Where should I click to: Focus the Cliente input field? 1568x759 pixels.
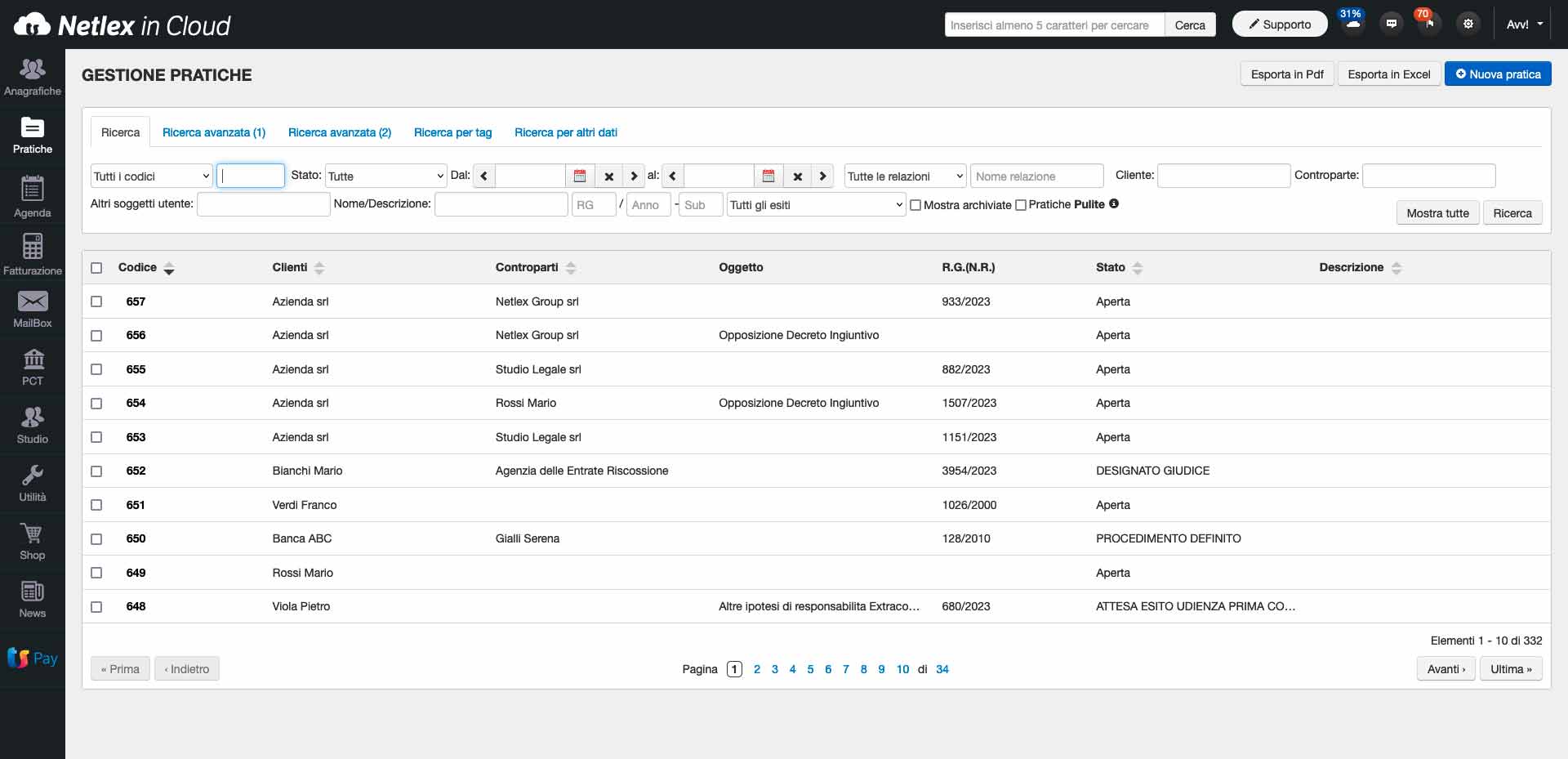[x=1223, y=175]
